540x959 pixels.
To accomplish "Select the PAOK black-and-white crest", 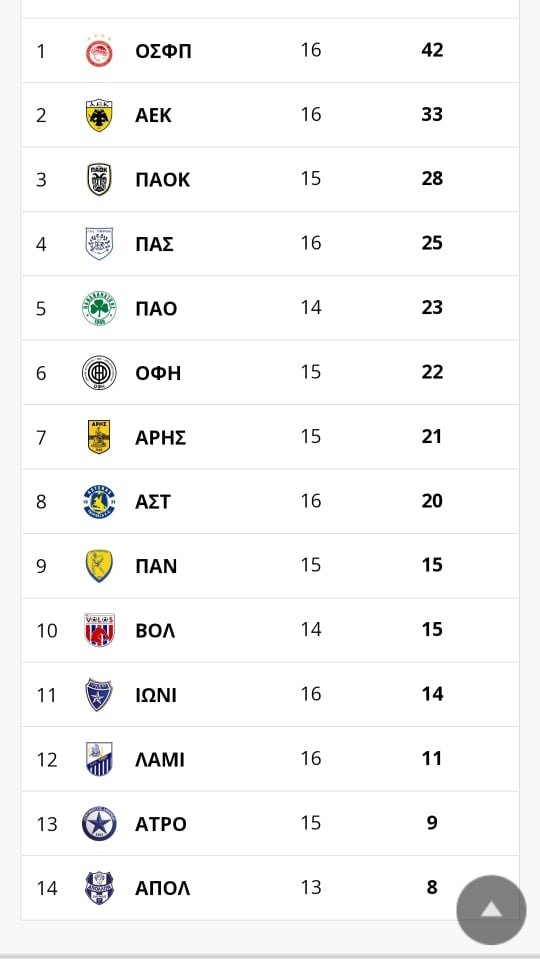I will click(x=99, y=179).
